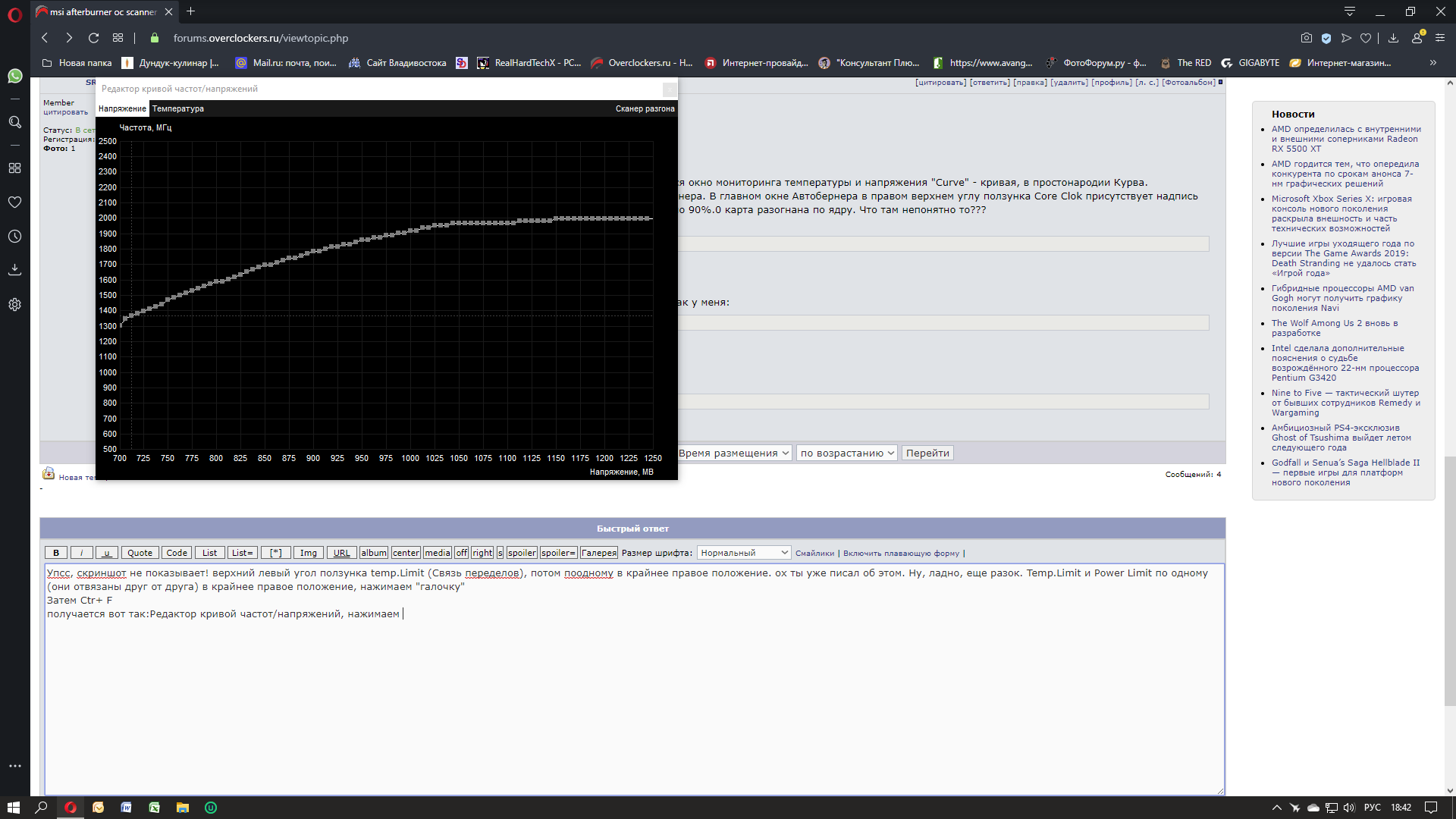Toggle italic i formatting button
1456x819 pixels.
(81, 553)
